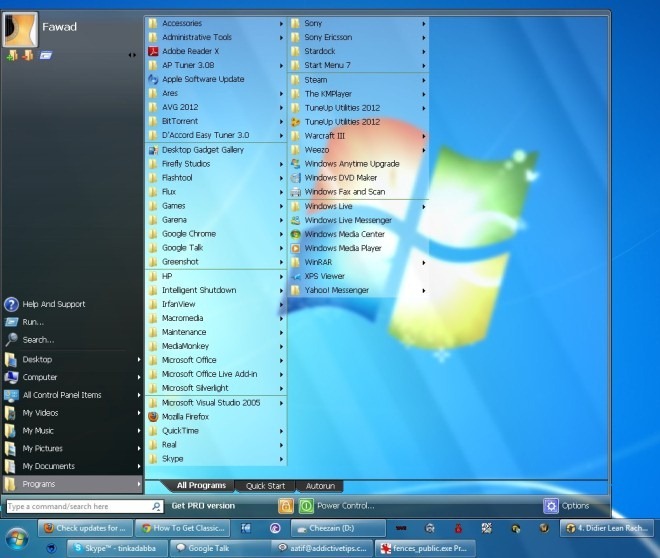This screenshot has height=558, width=660.
Task: Switch to the Autorun tab
Action: 320,486
